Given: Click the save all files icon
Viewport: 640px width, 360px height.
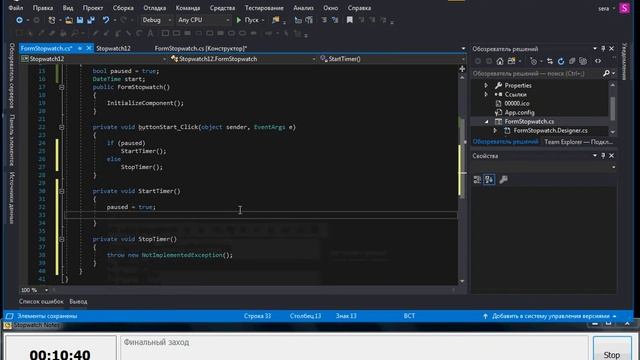Looking at the screenshot, I should [x=91, y=20].
